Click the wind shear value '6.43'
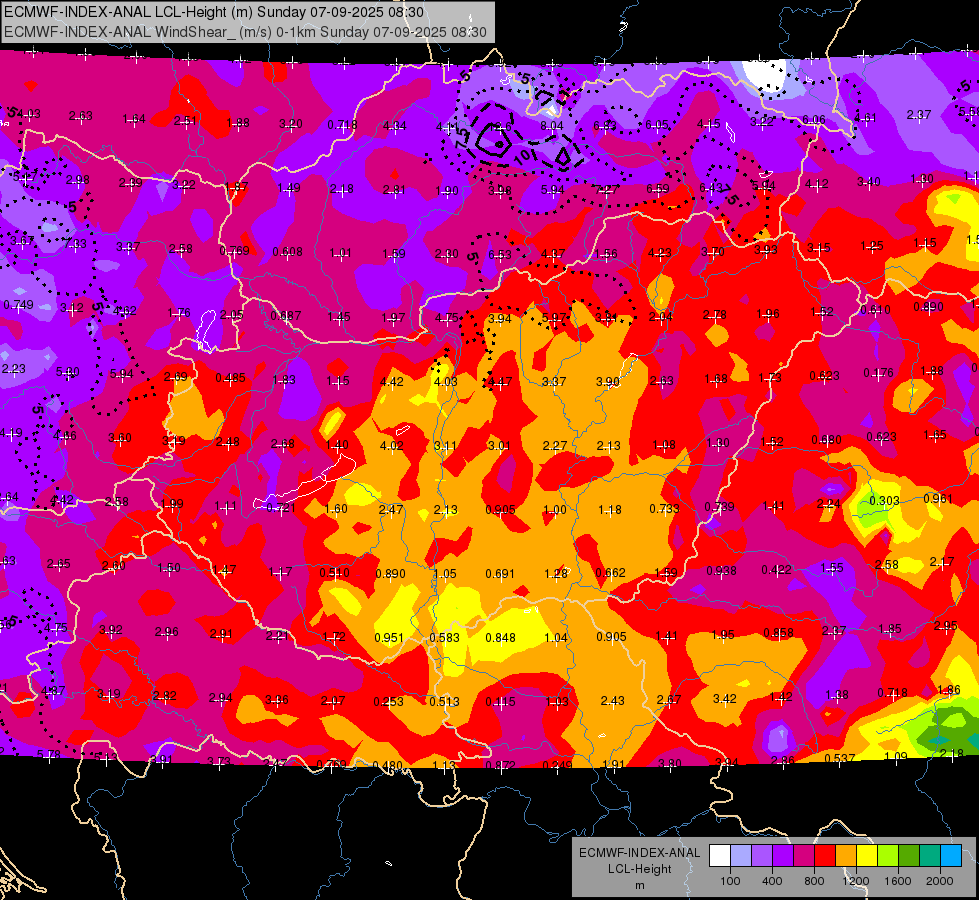This screenshot has height=900, width=979. [x=711, y=187]
